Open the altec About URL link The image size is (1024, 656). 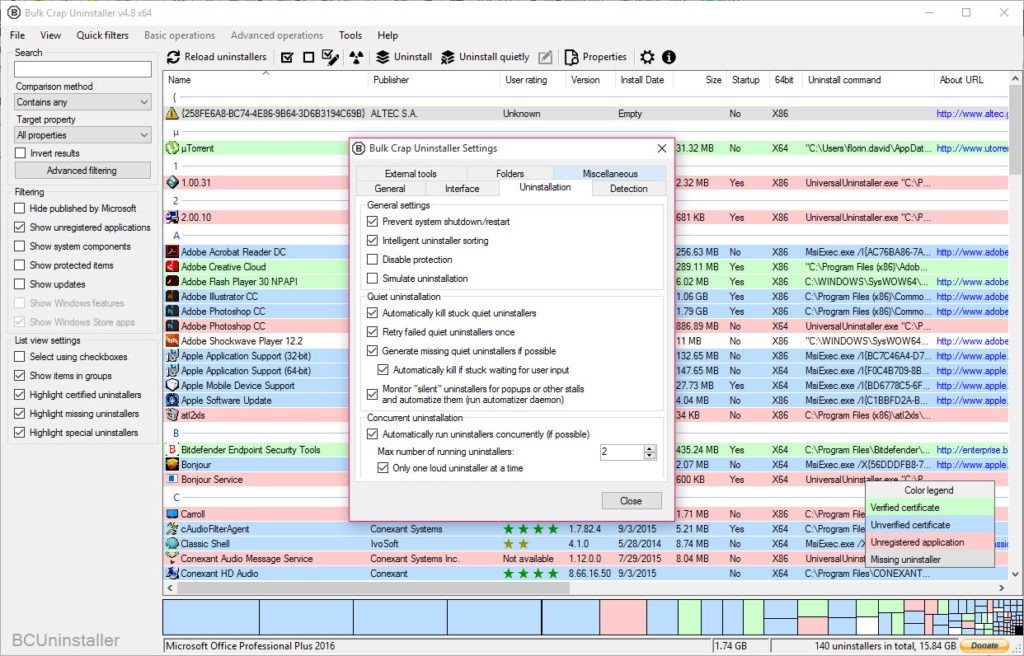(971, 114)
